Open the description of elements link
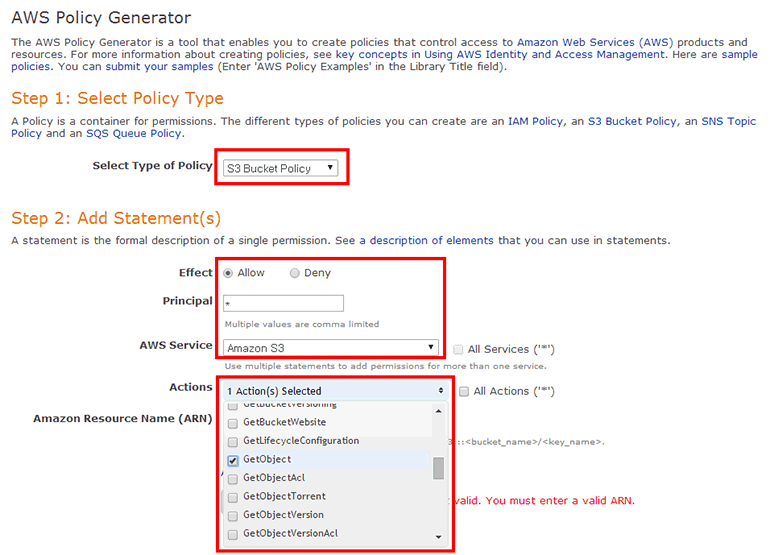The height and width of the screenshot is (555, 770). (426, 240)
